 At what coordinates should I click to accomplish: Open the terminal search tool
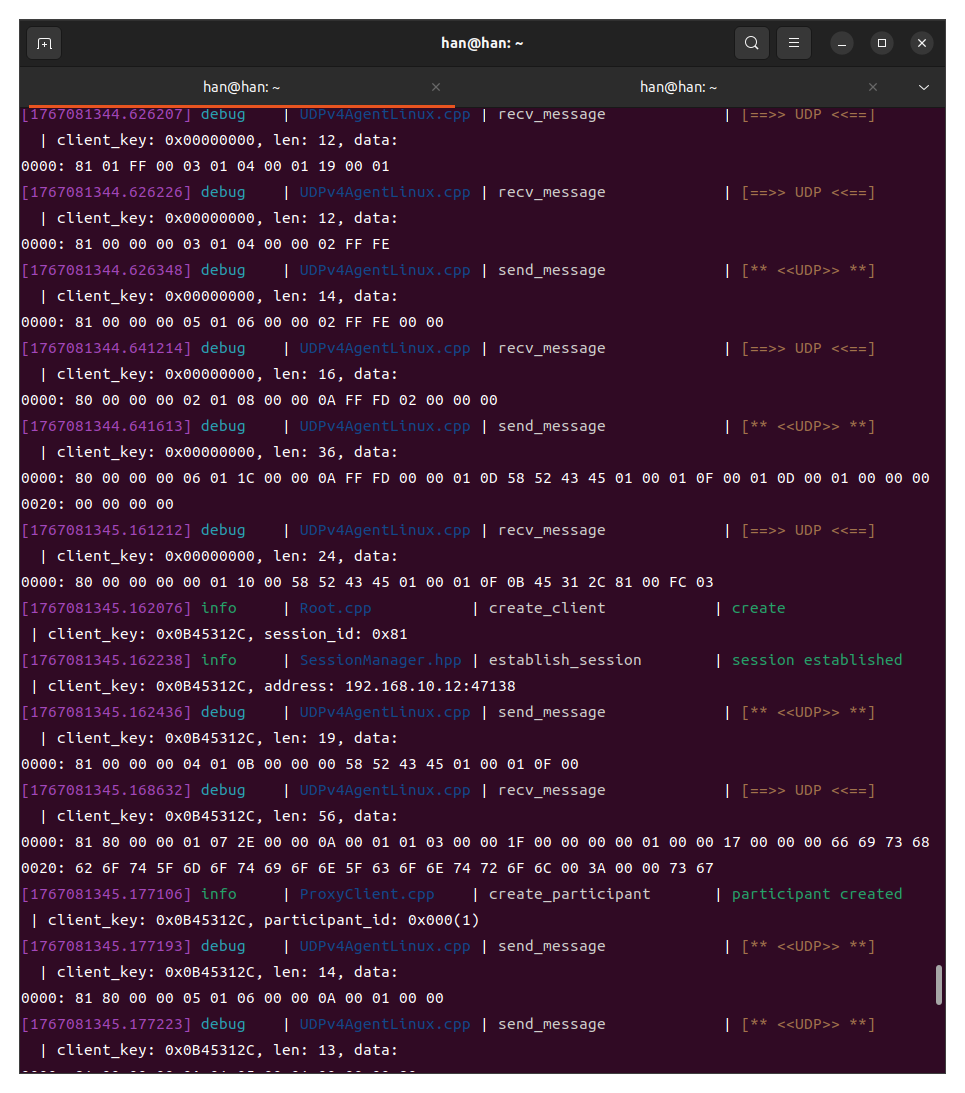point(752,43)
